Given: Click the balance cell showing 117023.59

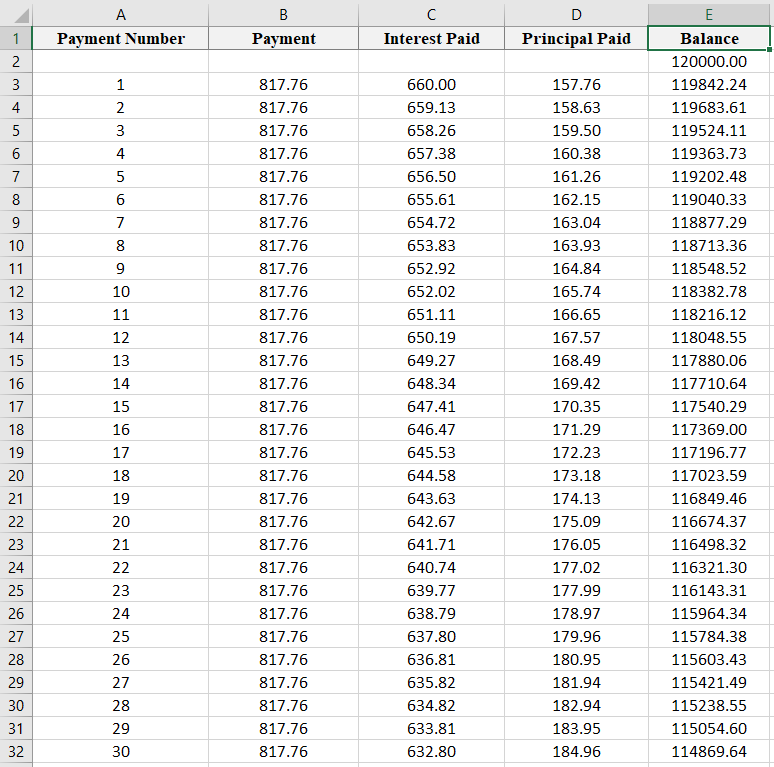Looking at the screenshot, I should pyautogui.click(x=709, y=476).
